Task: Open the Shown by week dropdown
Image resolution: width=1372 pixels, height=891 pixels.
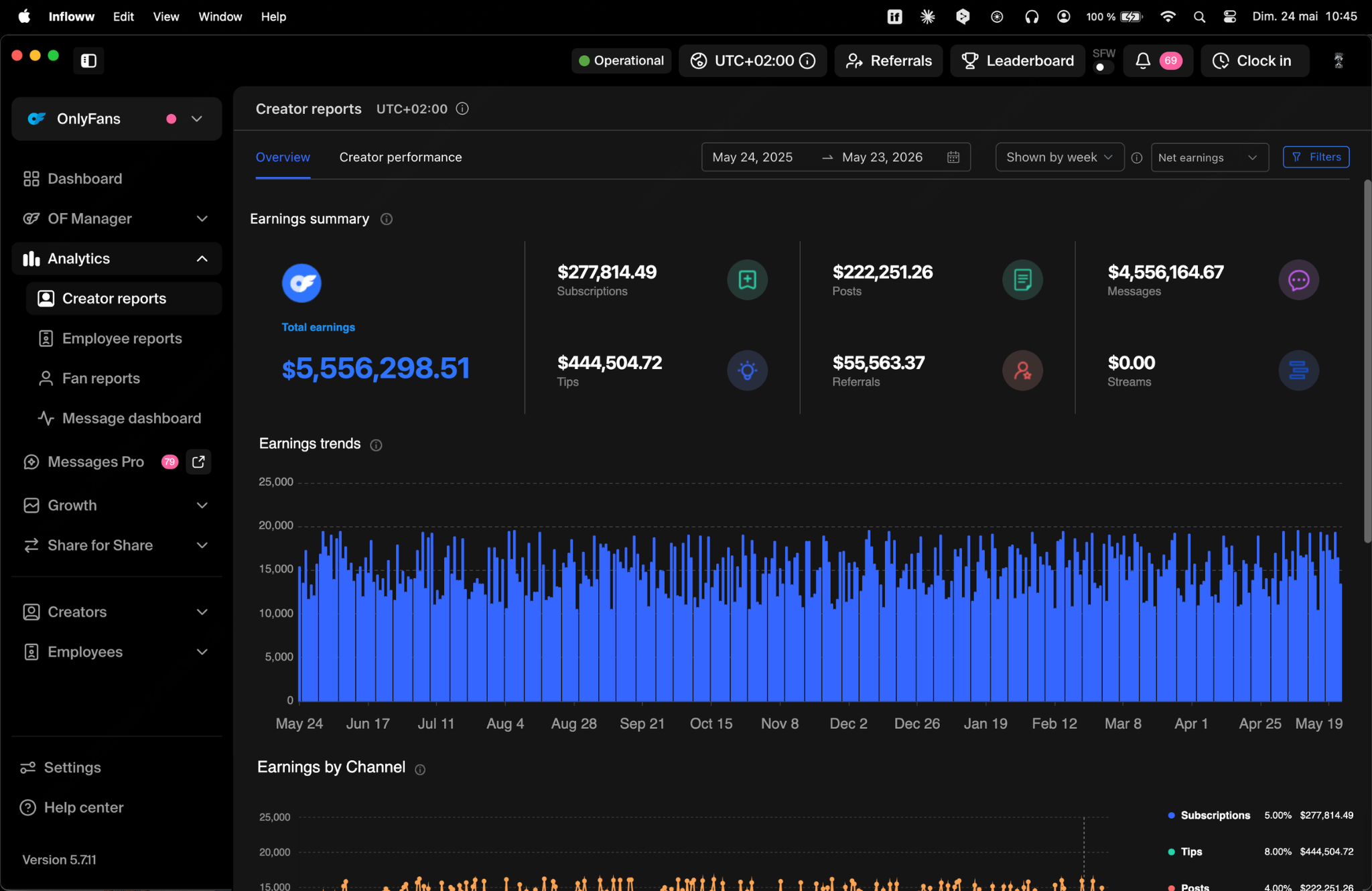Action: pyautogui.click(x=1059, y=157)
